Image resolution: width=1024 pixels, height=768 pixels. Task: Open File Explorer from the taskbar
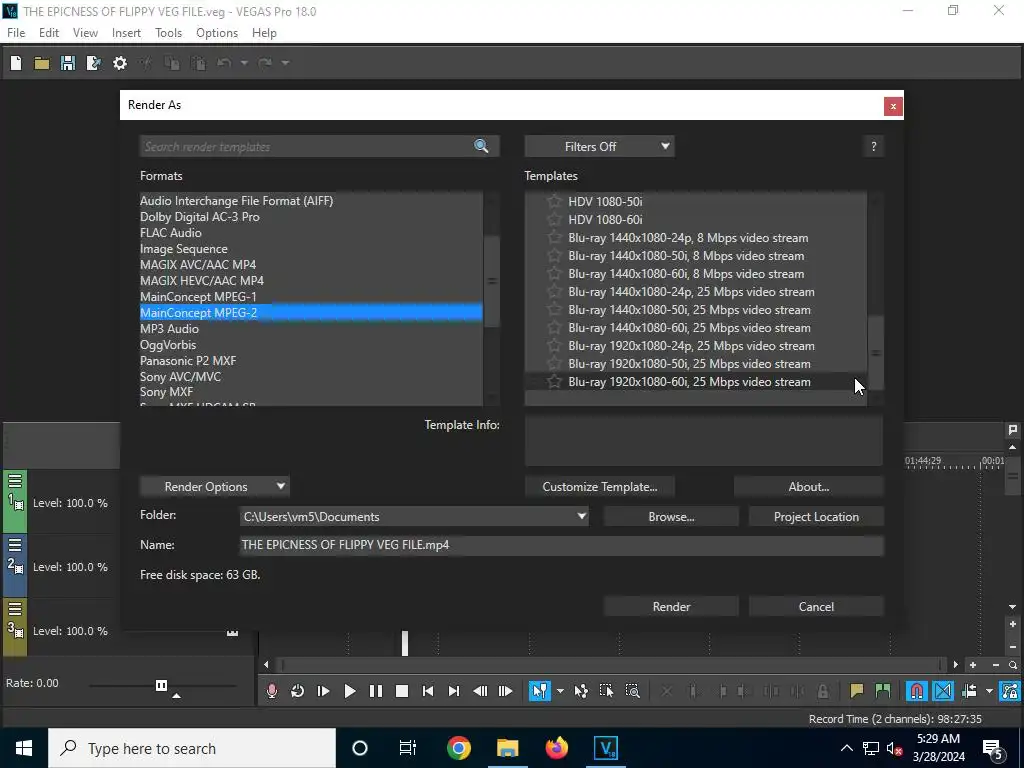(x=507, y=748)
